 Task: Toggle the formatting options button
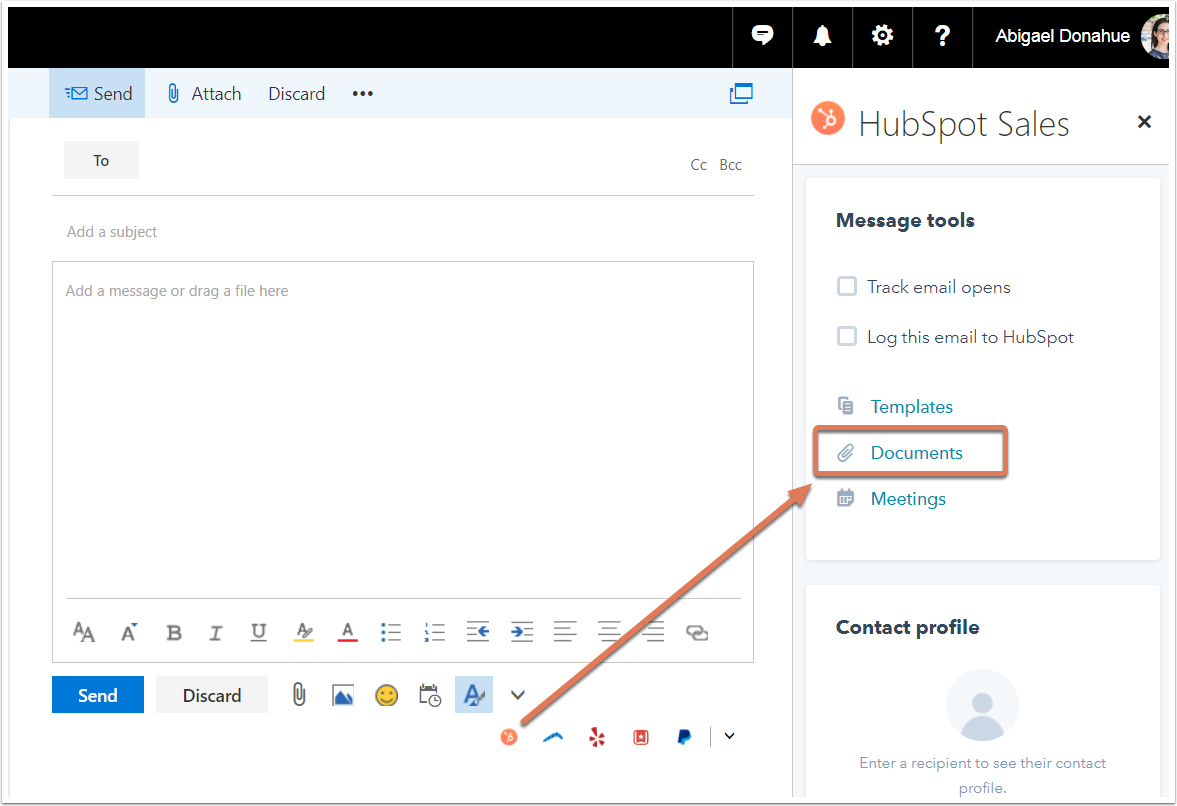474,695
